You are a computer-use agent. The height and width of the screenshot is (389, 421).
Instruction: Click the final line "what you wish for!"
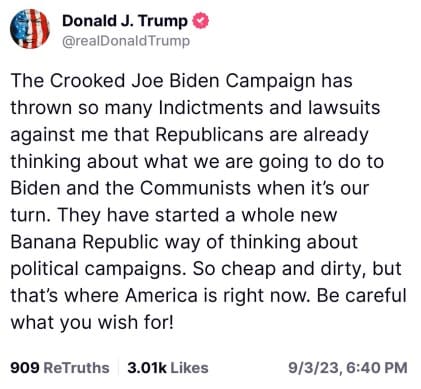pyautogui.click(x=92, y=323)
